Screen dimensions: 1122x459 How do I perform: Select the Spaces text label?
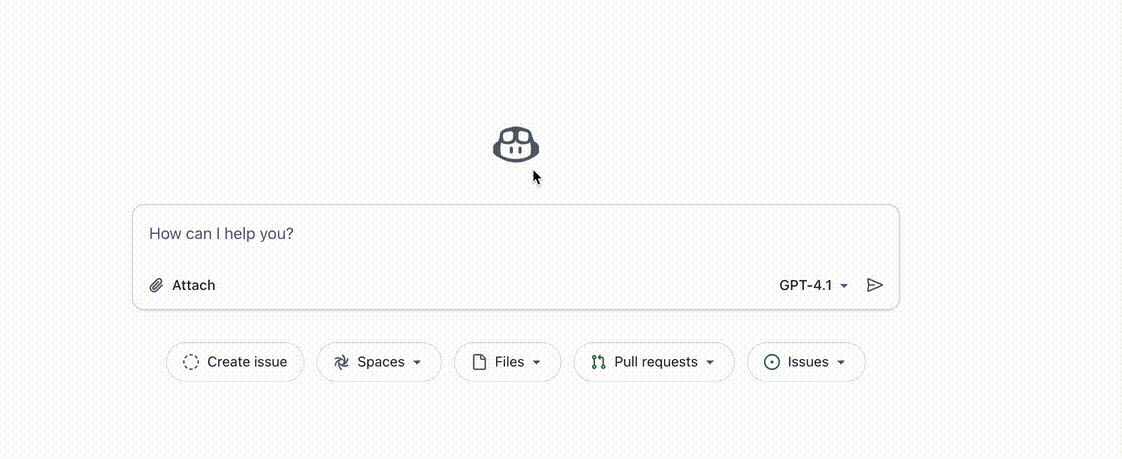pos(381,362)
